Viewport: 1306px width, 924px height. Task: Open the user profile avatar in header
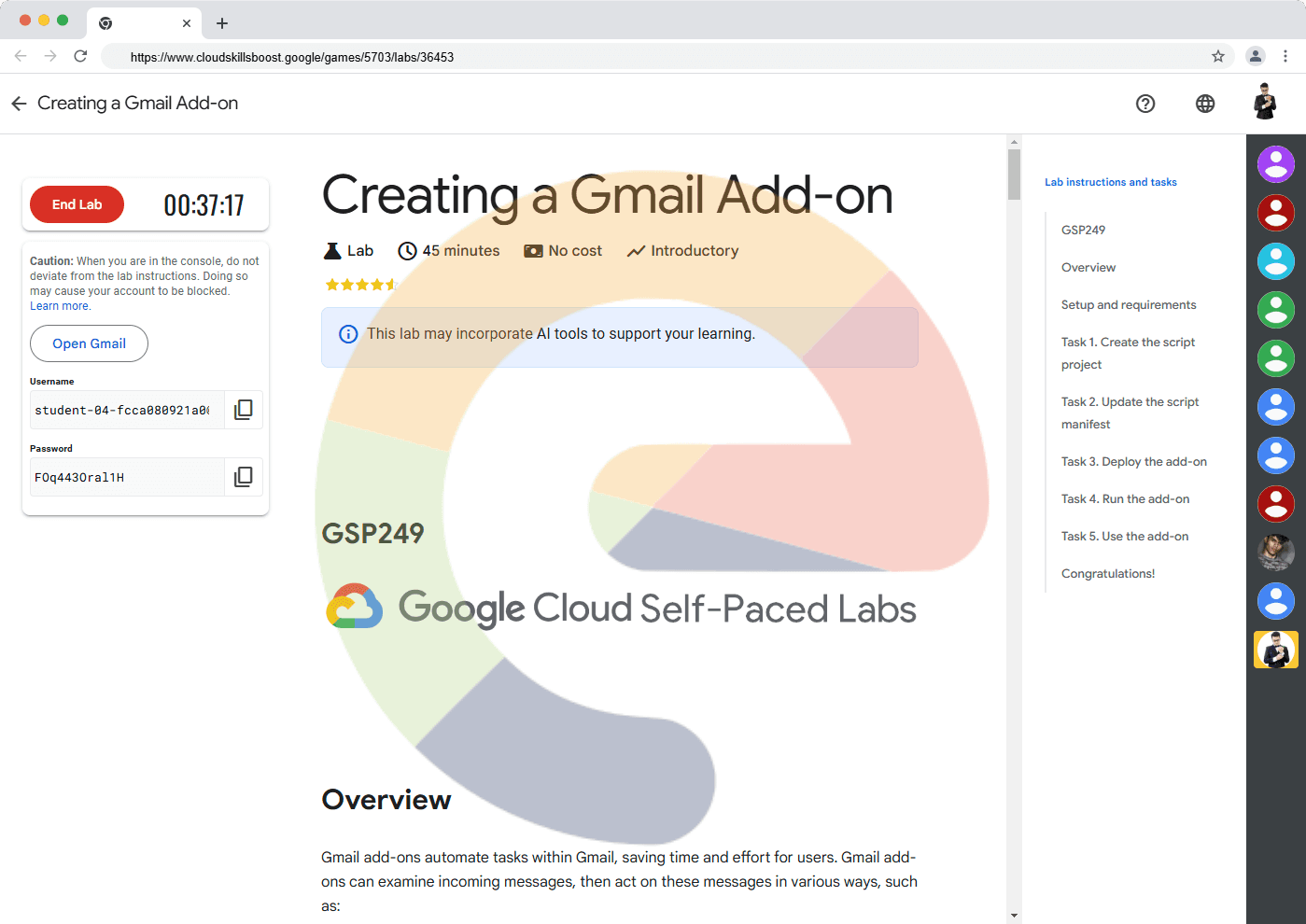(1265, 102)
